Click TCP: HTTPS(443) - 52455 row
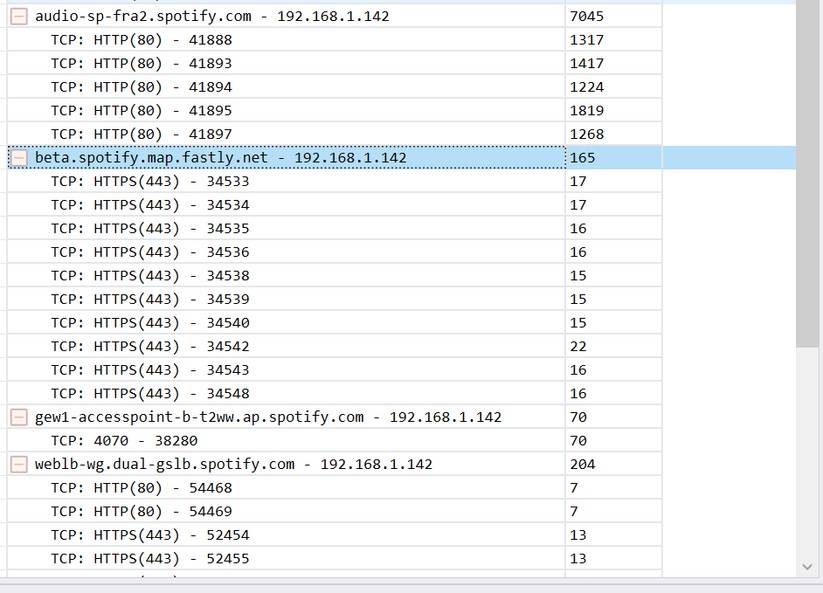The image size is (823, 593). tap(150, 559)
